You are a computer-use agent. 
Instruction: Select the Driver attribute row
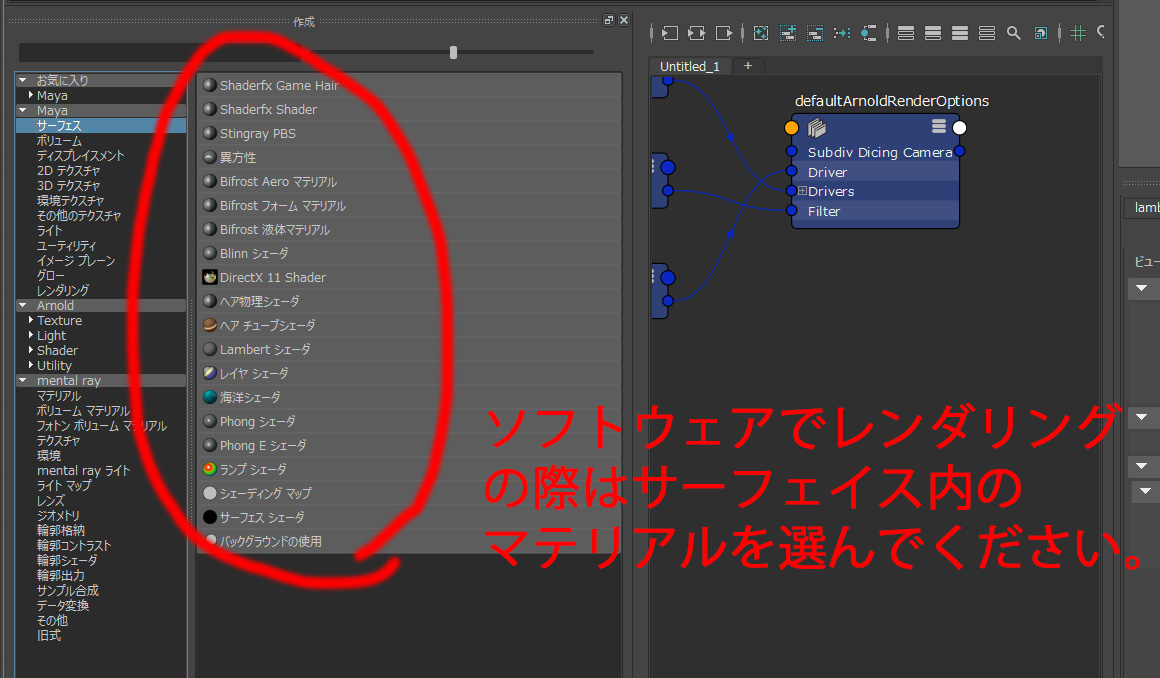875,172
